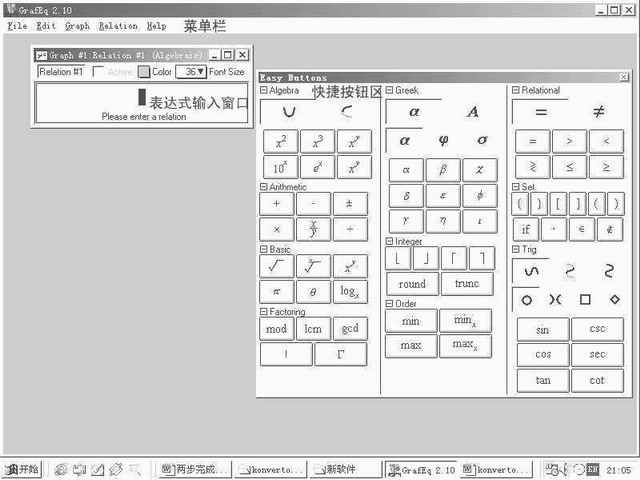Viewport: 640px width, 480px height.
Task: Click the x squared button in Algebra
Action: [281, 141]
